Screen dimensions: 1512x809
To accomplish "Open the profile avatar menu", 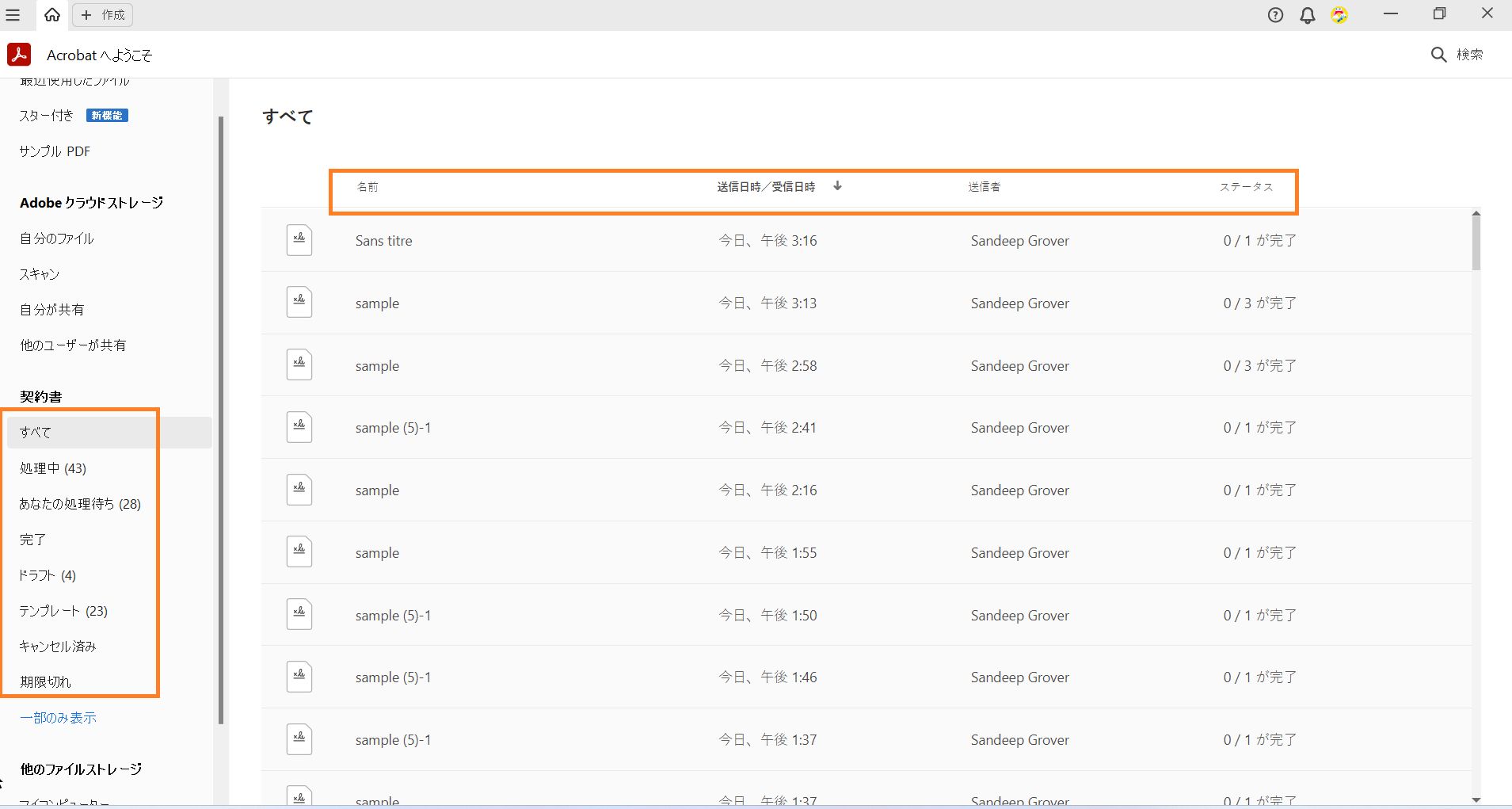I will tap(1339, 15).
